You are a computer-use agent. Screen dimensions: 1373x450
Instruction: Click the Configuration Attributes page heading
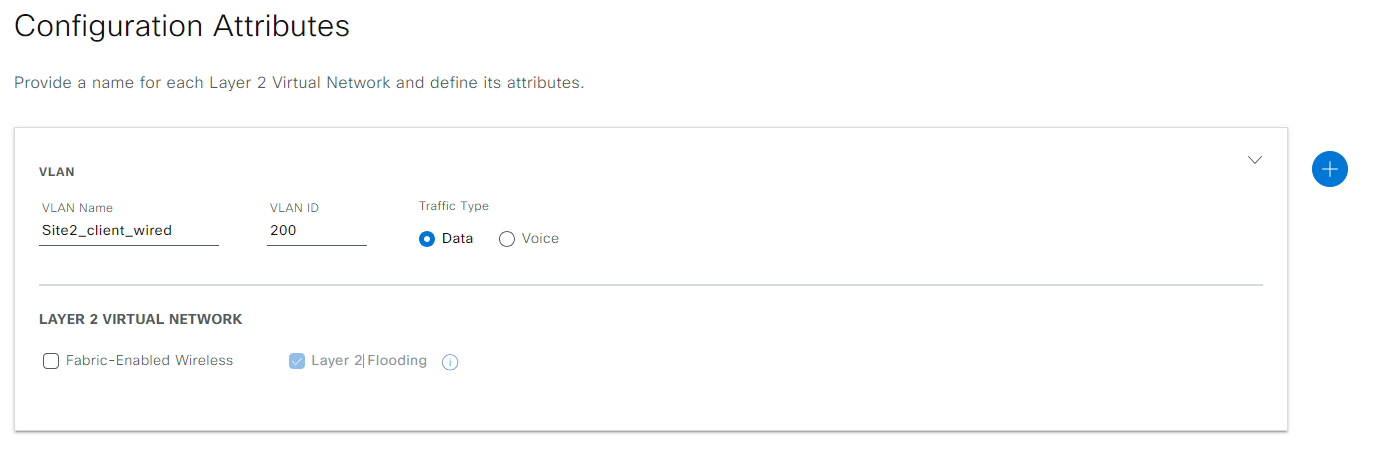coord(182,26)
